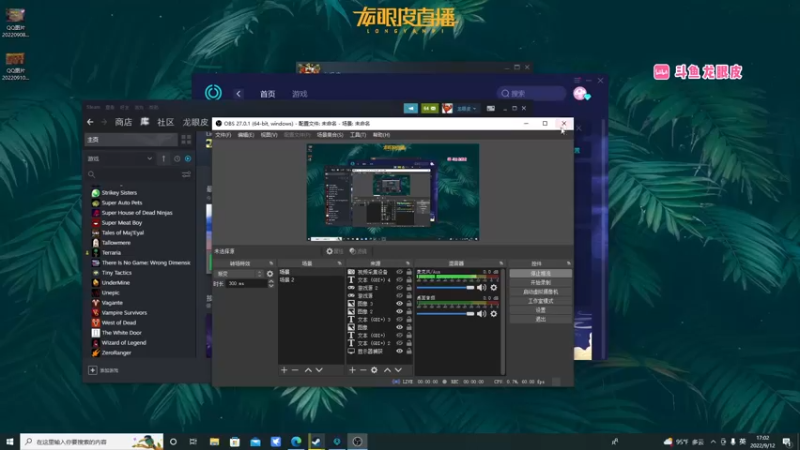Open the Steam account name dropdown

click(466, 108)
